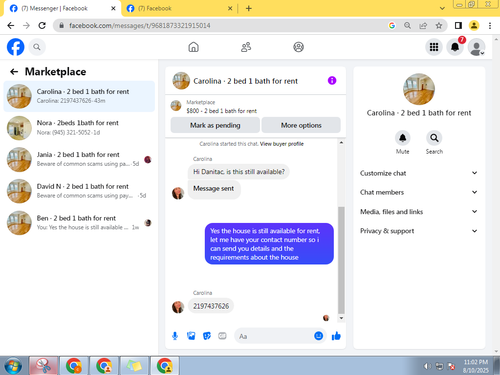
Task: Open David N 2 bed 1 bath chat
Action: (79, 191)
